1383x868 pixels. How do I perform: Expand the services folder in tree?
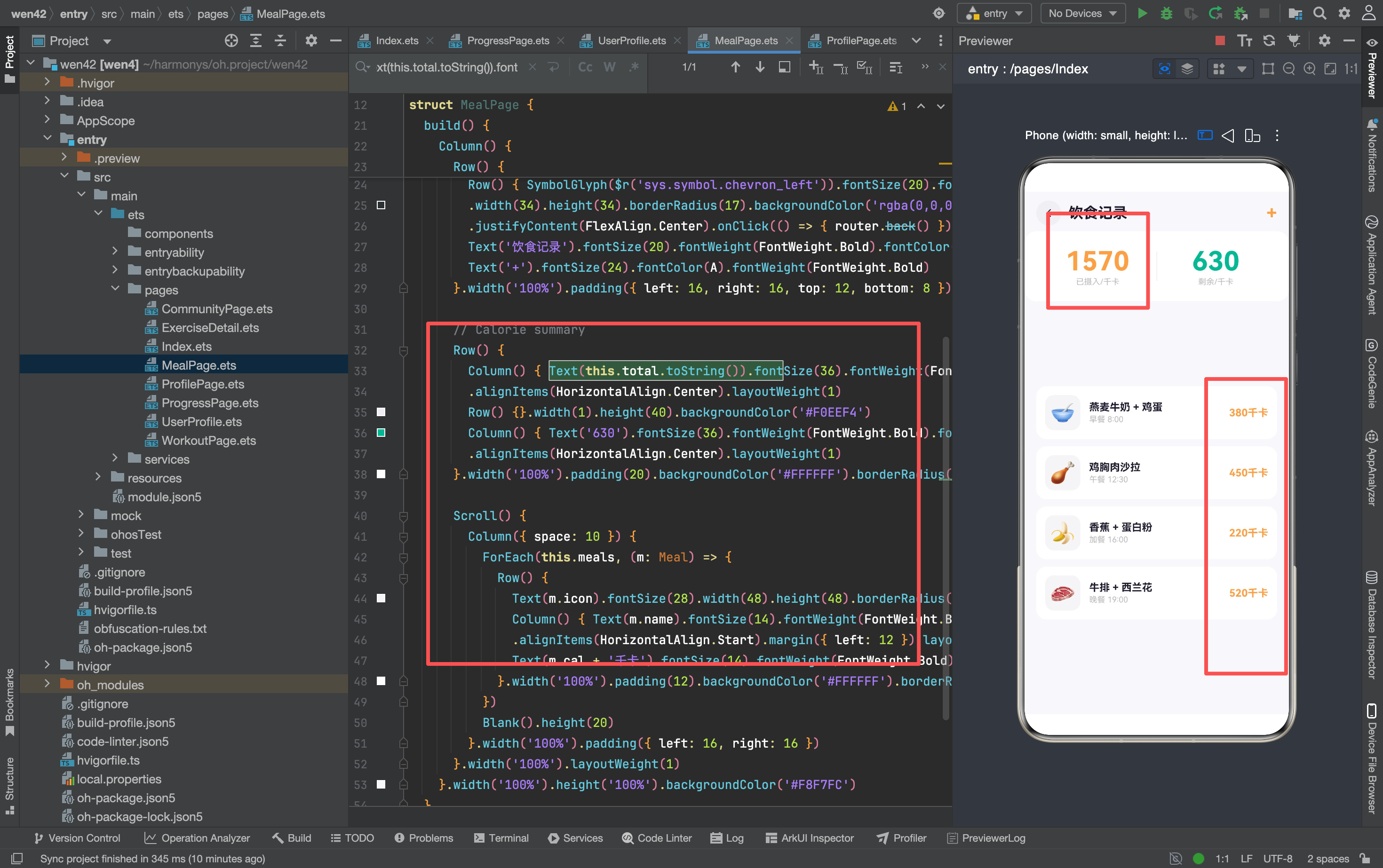tap(115, 458)
